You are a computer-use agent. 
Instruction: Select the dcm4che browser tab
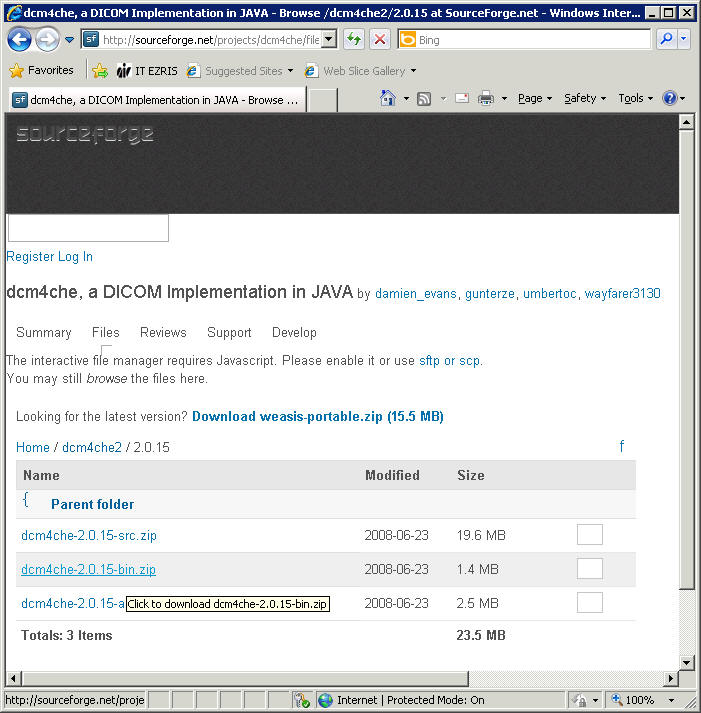[157, 100]
